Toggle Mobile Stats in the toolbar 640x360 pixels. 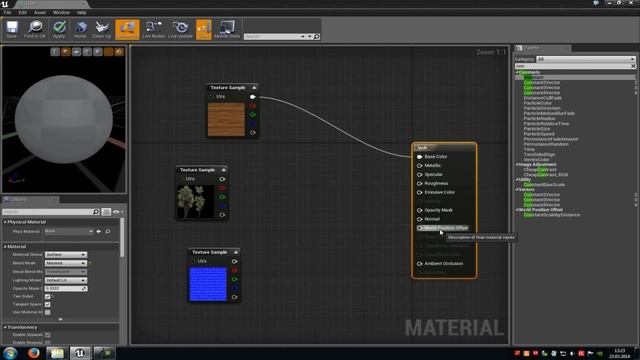[x=227, y=29]
